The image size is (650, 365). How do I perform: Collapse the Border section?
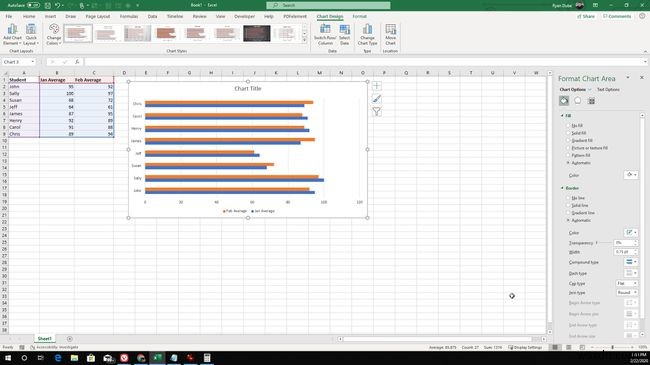pyautogui.click(x=563, y=188)
